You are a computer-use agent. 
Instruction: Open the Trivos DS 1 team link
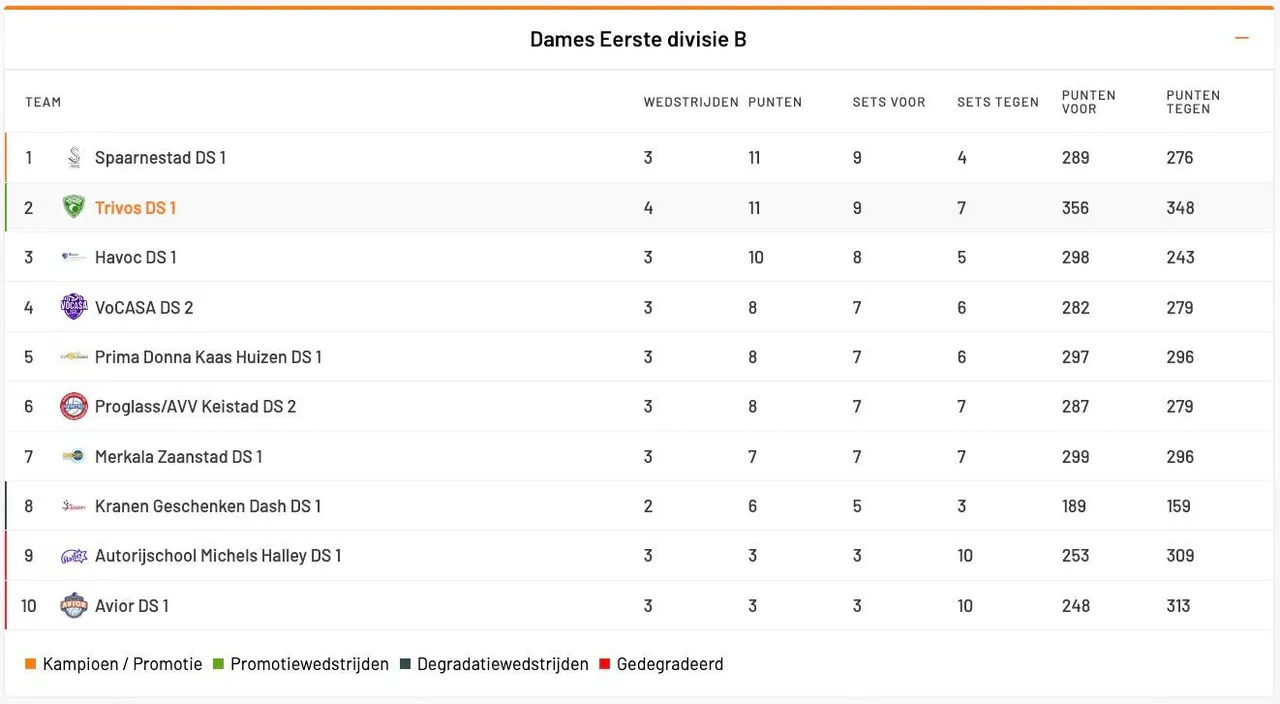pyautogui.click(x=135, y=208)
